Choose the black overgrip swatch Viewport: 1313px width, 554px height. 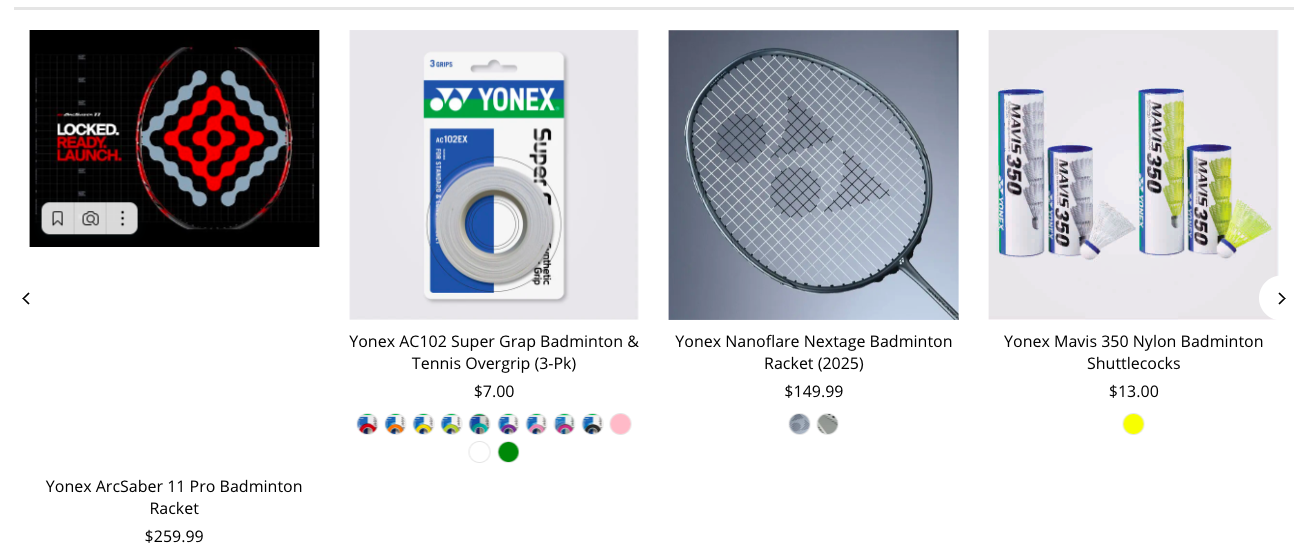(592, 424)
